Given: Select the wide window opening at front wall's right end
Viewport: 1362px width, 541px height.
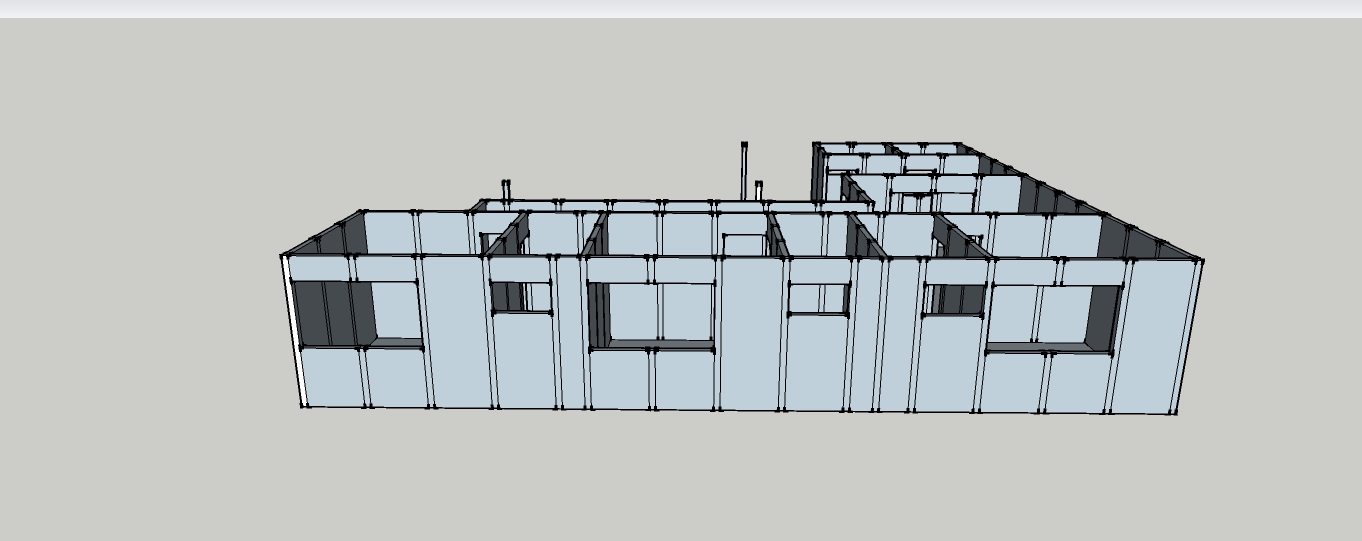Looking at the screenshot, I should pyautogui.click(x=1053, y=319).
